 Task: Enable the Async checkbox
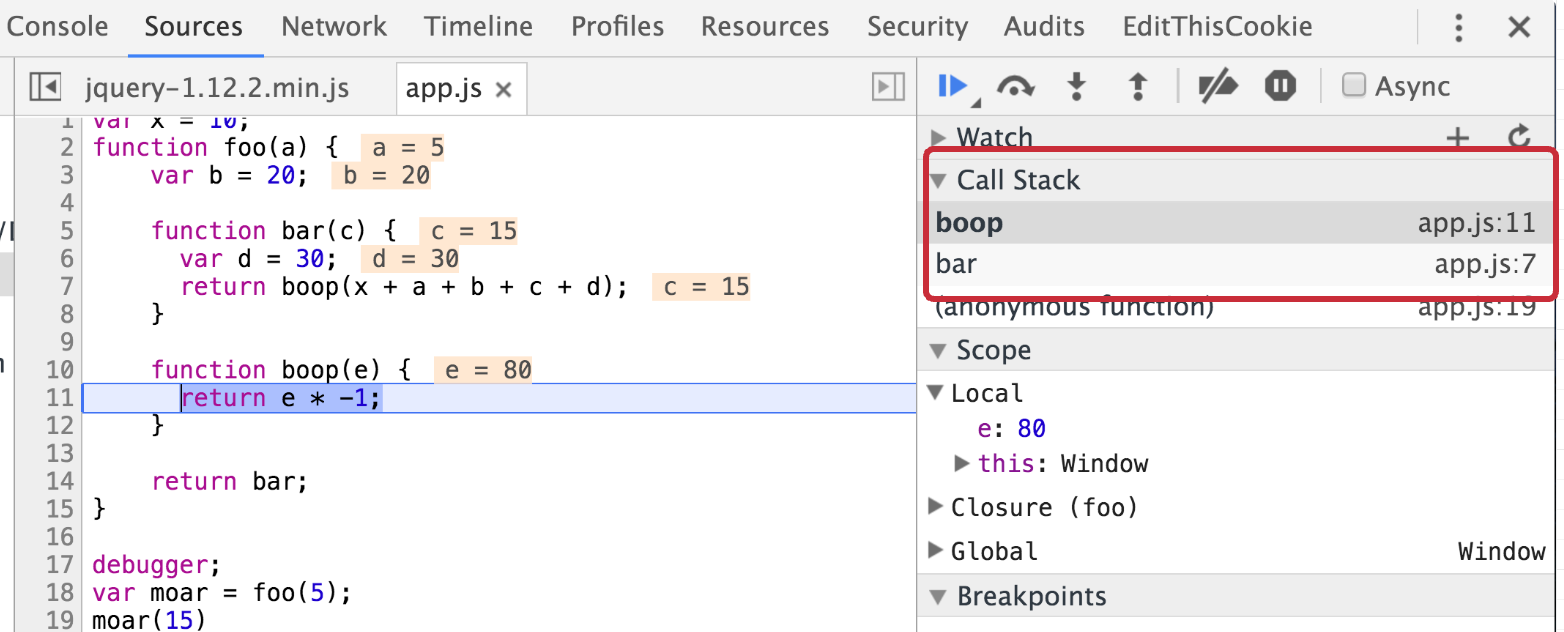1354,86
